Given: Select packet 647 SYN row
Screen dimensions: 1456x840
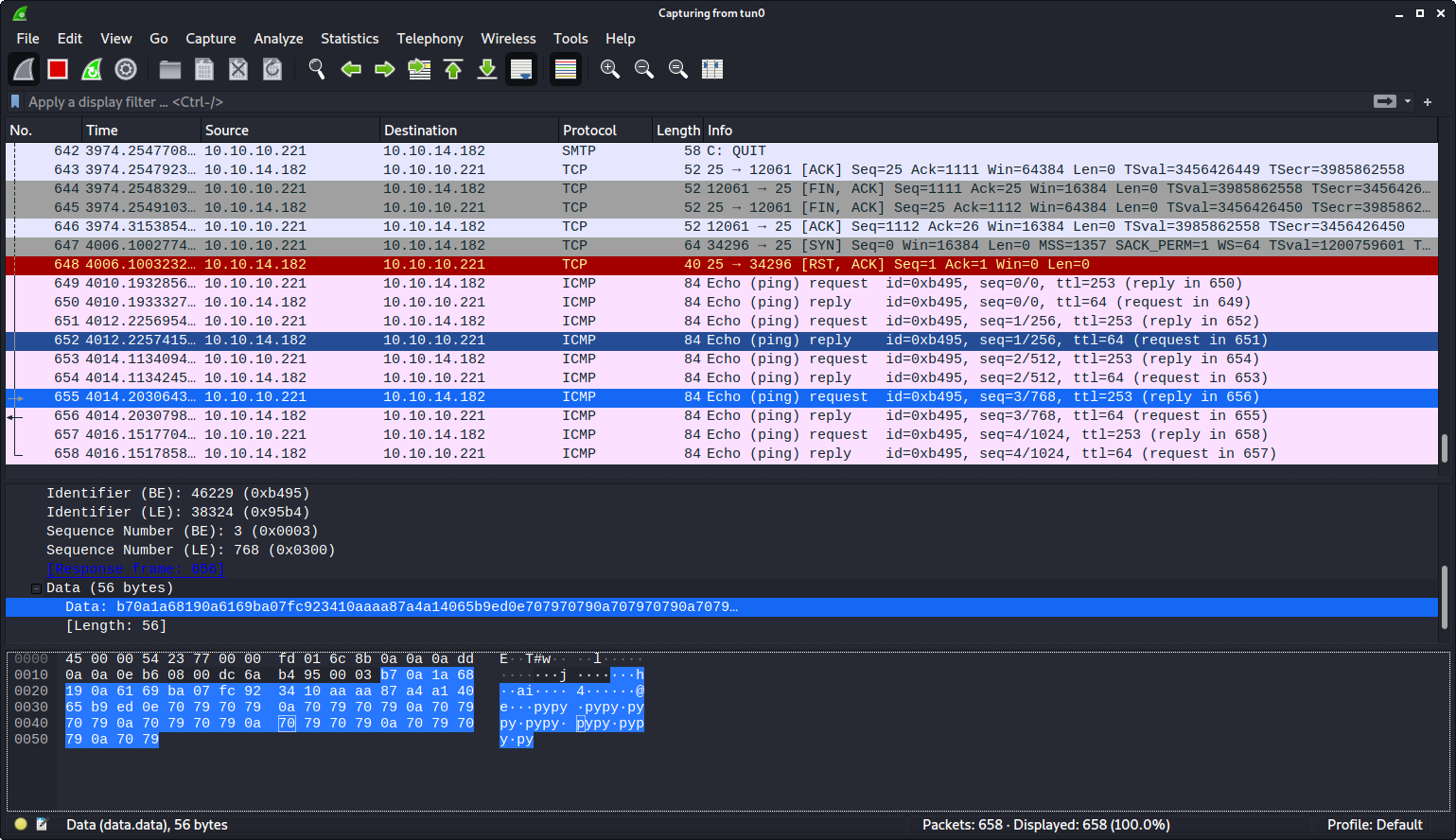Looking at the screenshot, I should point(722,246).
